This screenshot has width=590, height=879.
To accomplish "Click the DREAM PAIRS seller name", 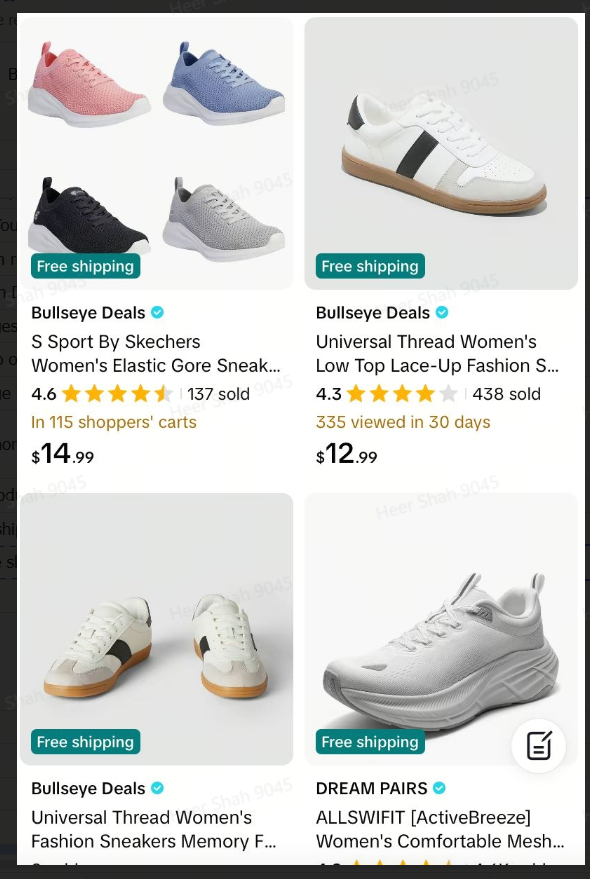I will click(371, 788).
